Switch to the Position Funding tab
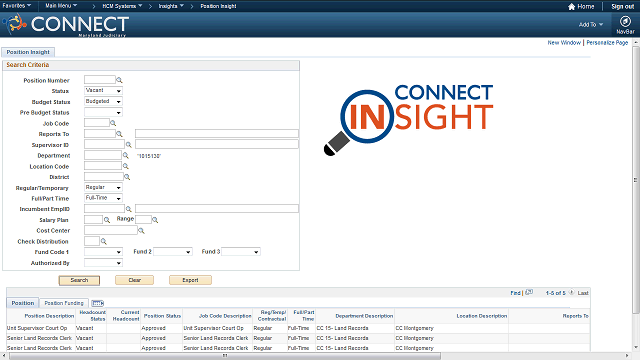 [x=64, y=303]
